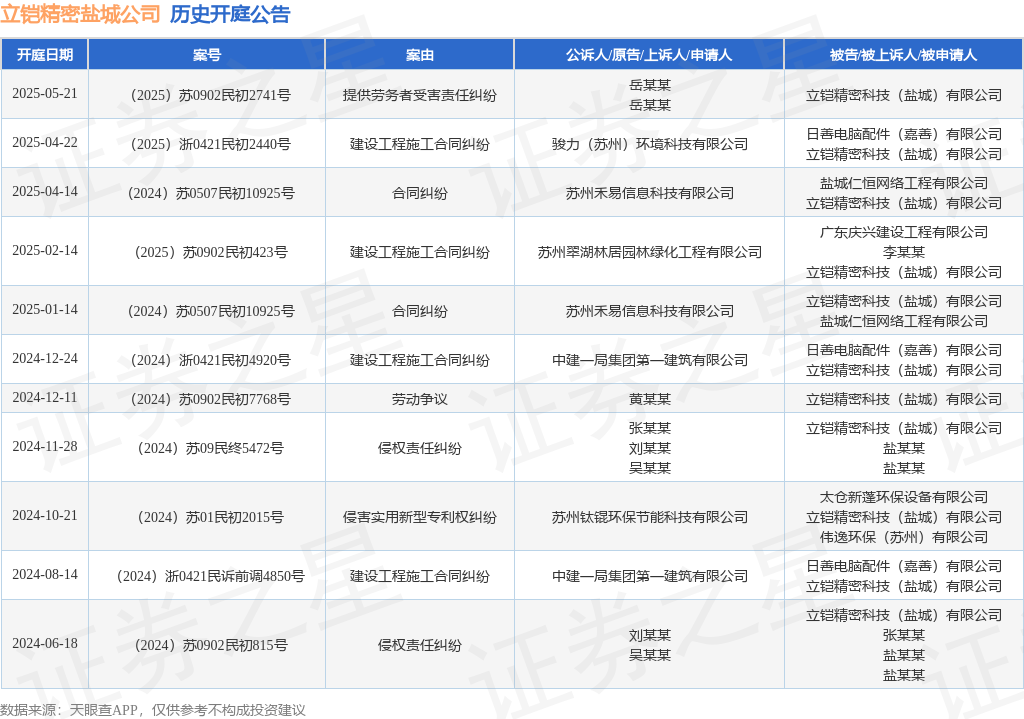Click 中建一局集团第一建筑有限公司 in the 2024-08-14 row
The image size is (1024, 719).
click(x=649, y=577)
